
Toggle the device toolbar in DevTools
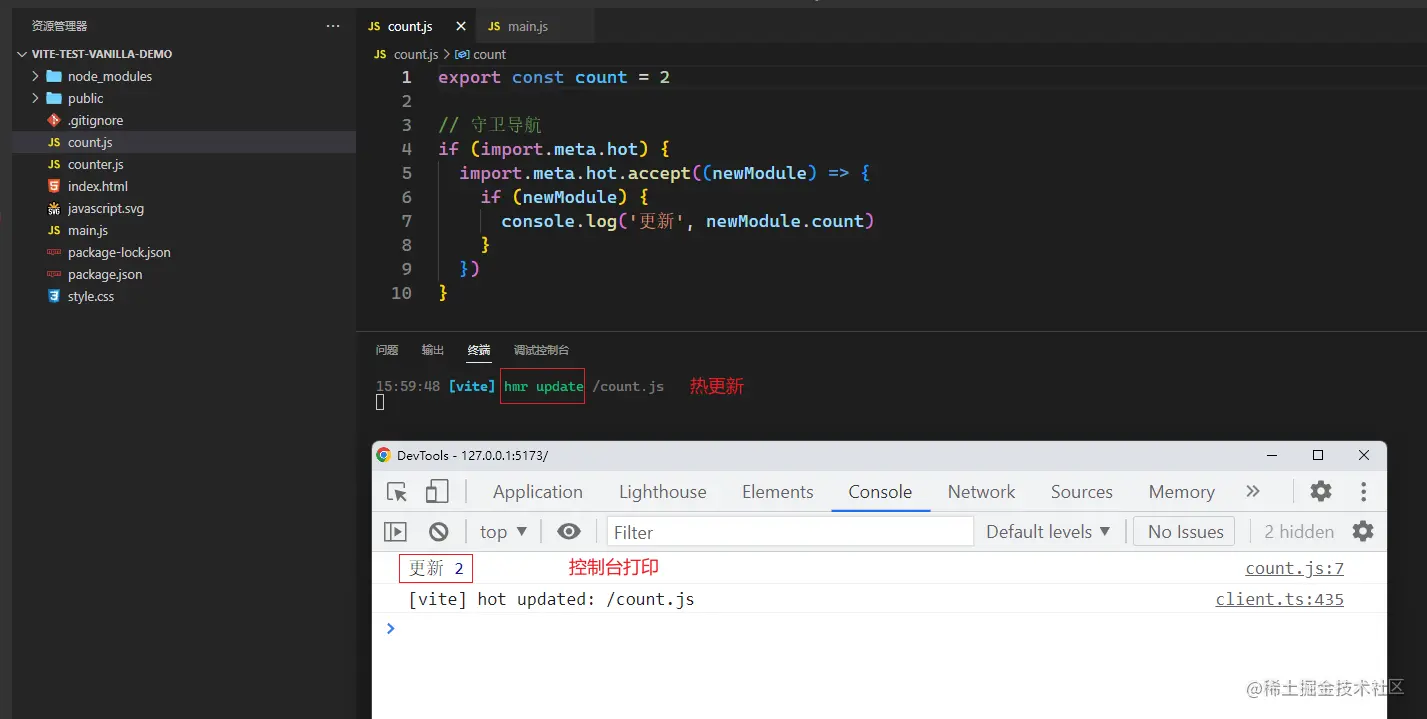(x=437, y=492)
